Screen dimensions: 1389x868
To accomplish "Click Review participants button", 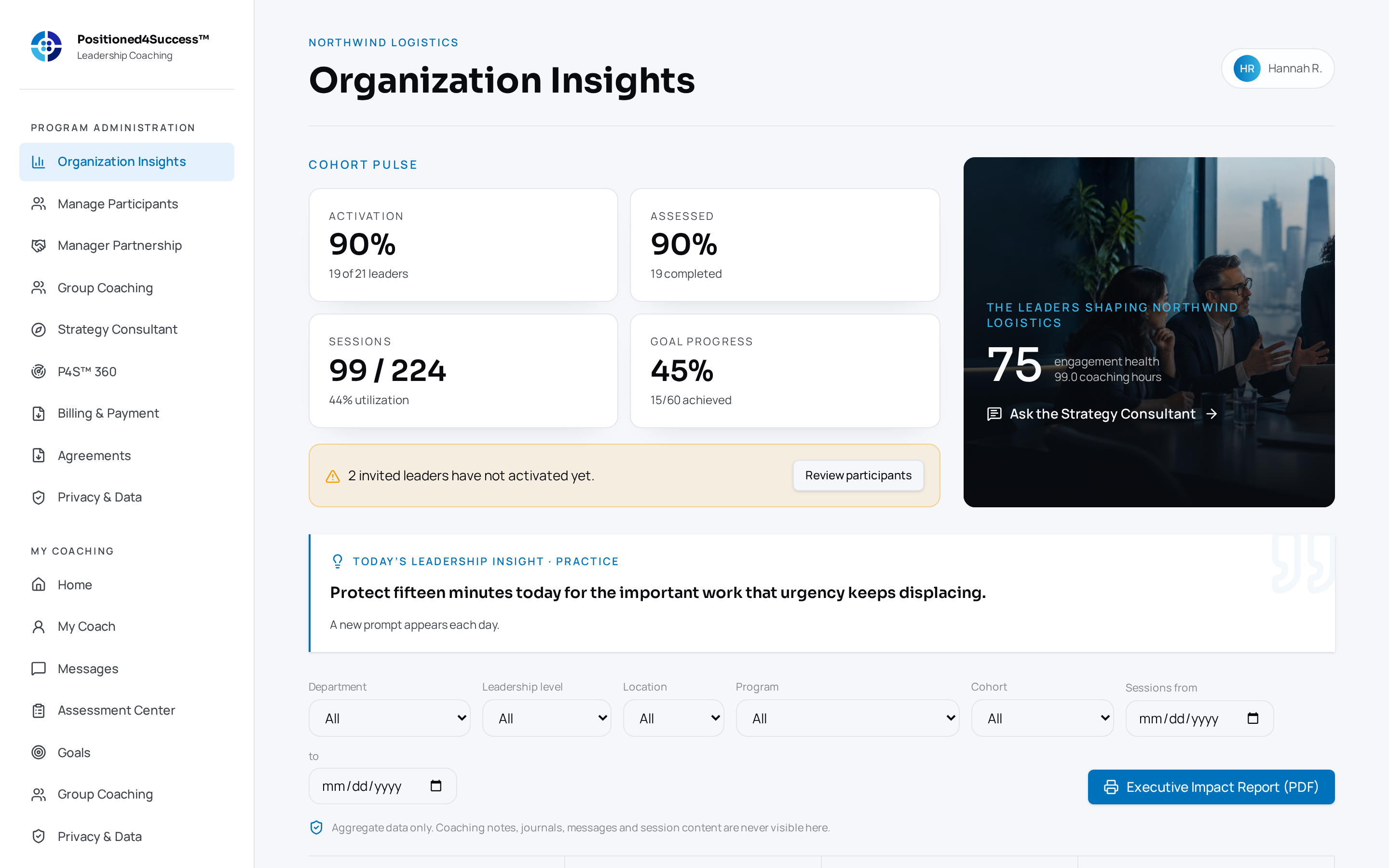I will [x=858, y=475].
